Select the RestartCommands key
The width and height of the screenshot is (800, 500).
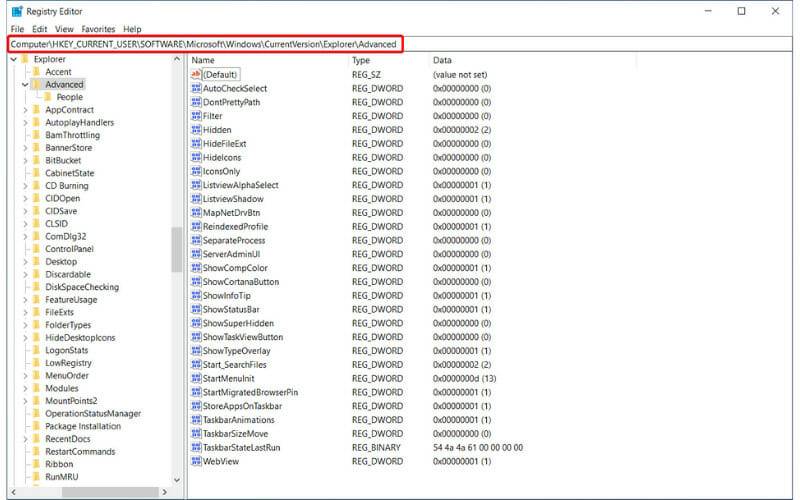tap(80, 452)
